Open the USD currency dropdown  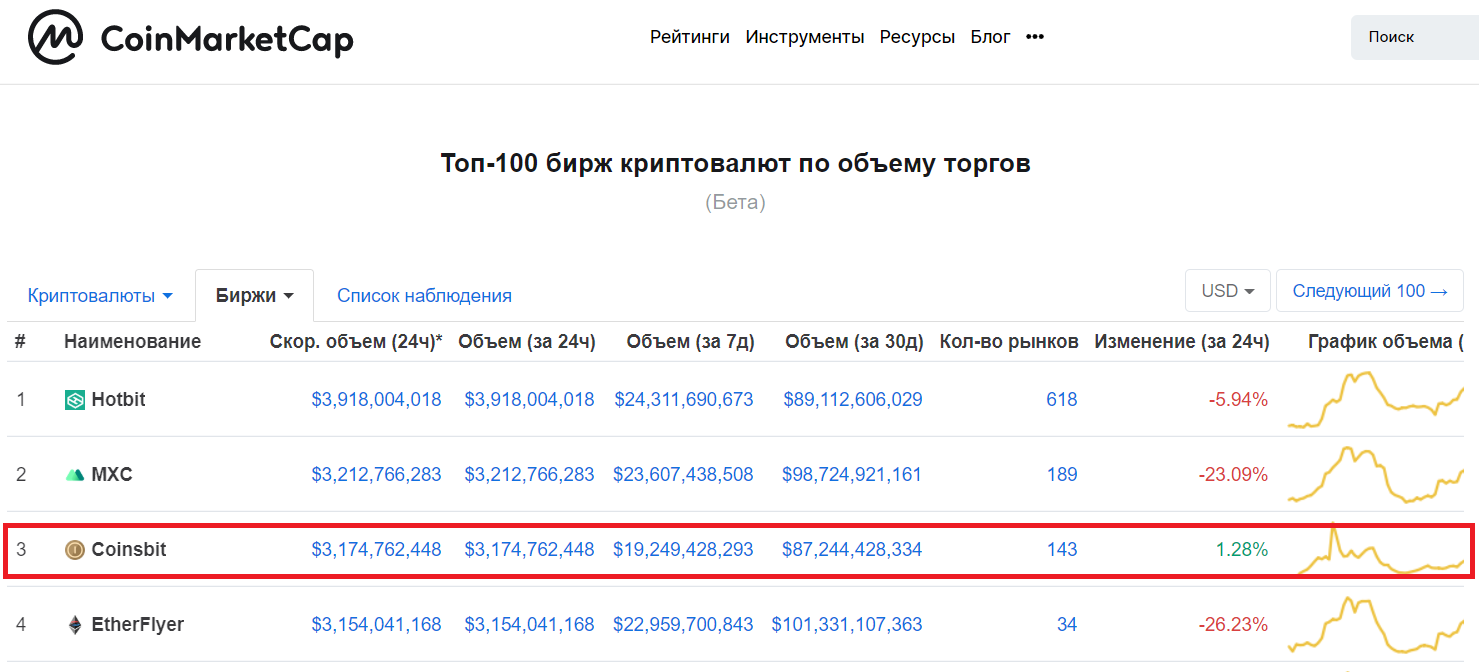[x=1228, y=291]
